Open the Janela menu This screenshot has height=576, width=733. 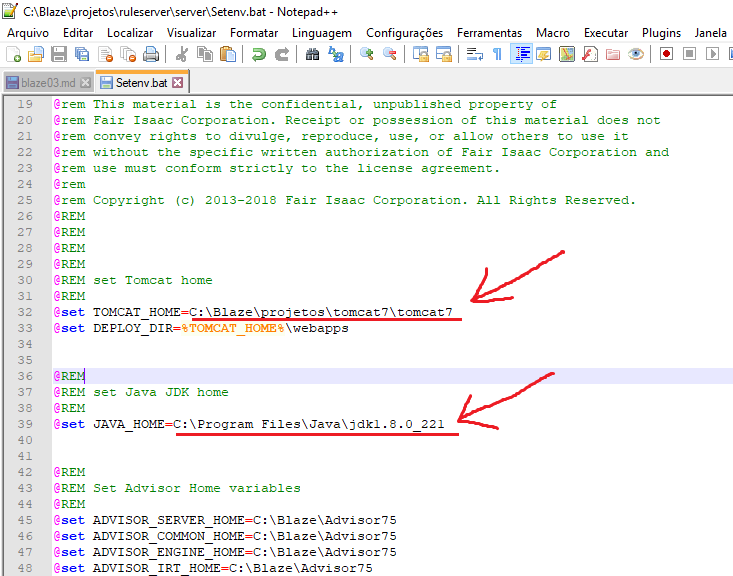coord(711,33)
